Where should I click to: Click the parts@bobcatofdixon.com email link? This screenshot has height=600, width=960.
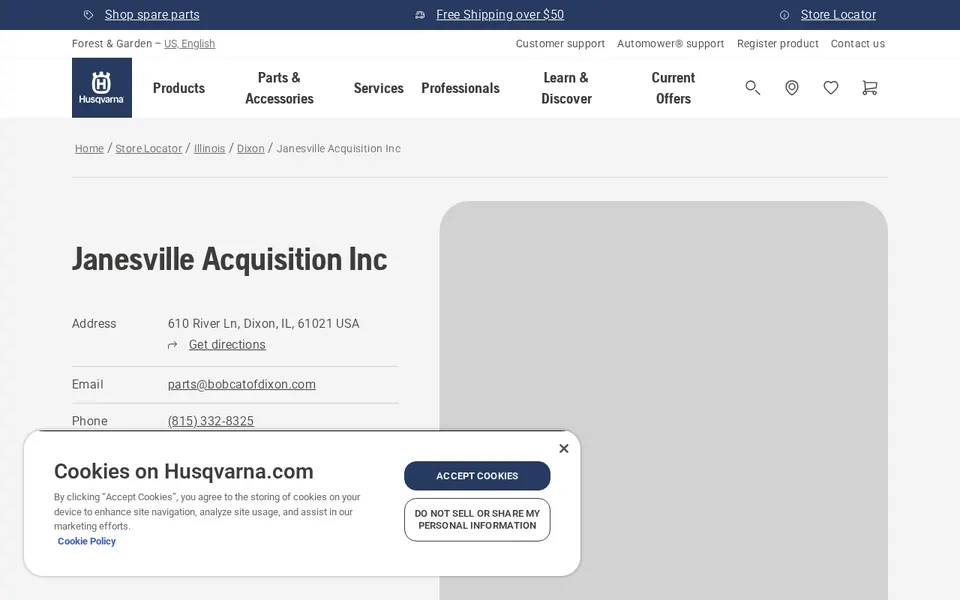(x=242, y=384)
